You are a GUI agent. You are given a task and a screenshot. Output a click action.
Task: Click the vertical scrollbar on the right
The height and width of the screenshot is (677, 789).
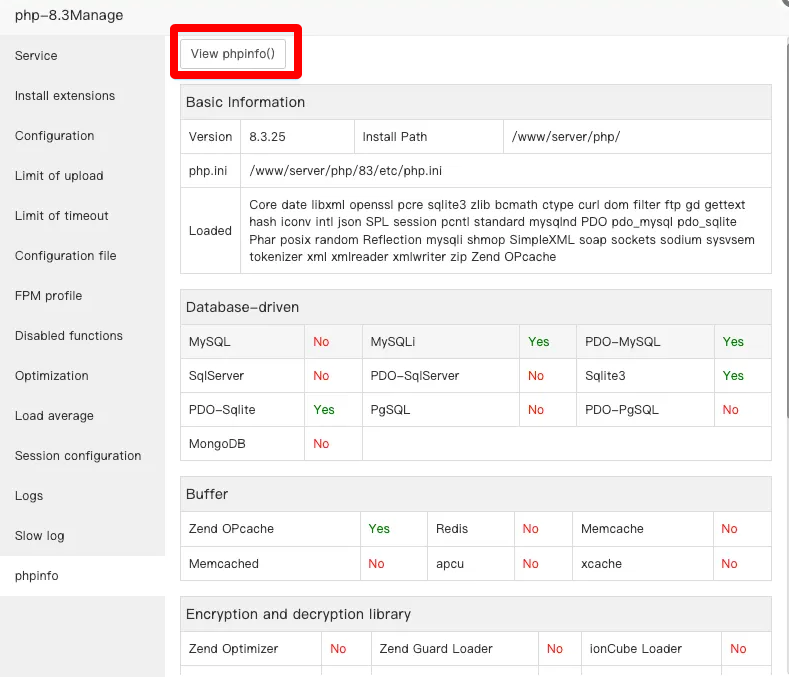[x=787, y=232]
